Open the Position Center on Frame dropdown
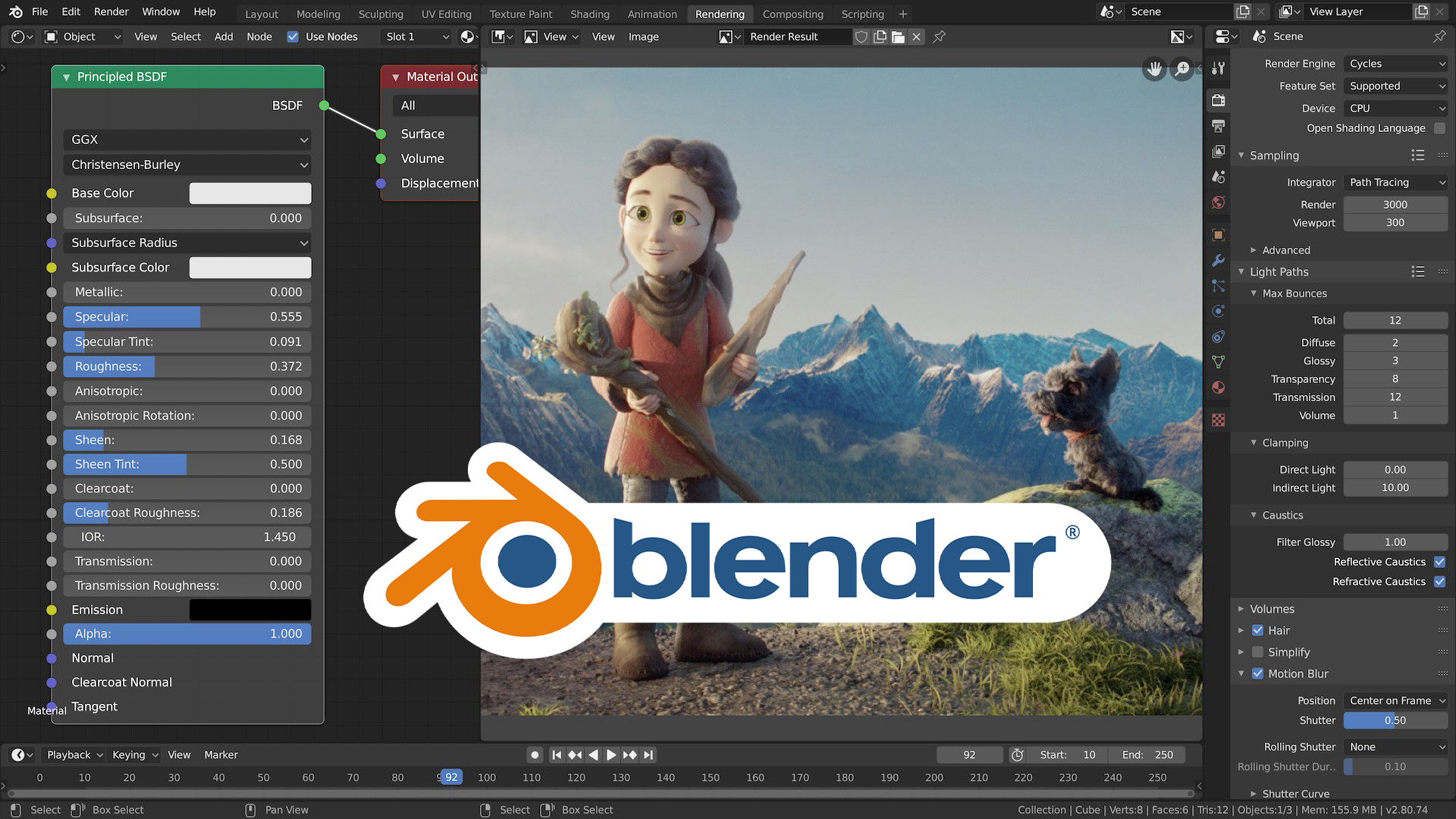 pyautogui.click(x=1395, y=701)
